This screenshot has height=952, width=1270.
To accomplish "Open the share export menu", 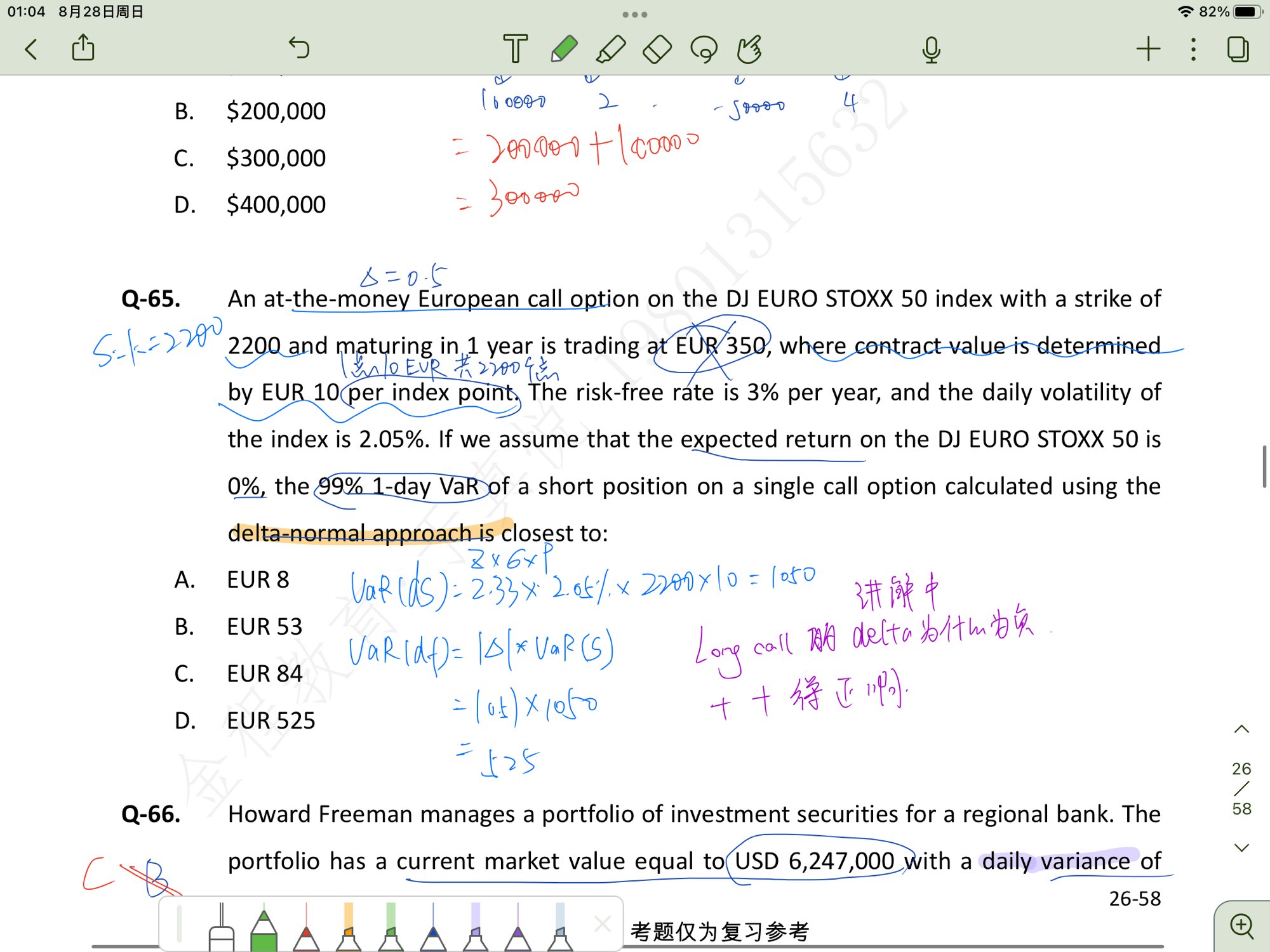I will click(83, 48).
